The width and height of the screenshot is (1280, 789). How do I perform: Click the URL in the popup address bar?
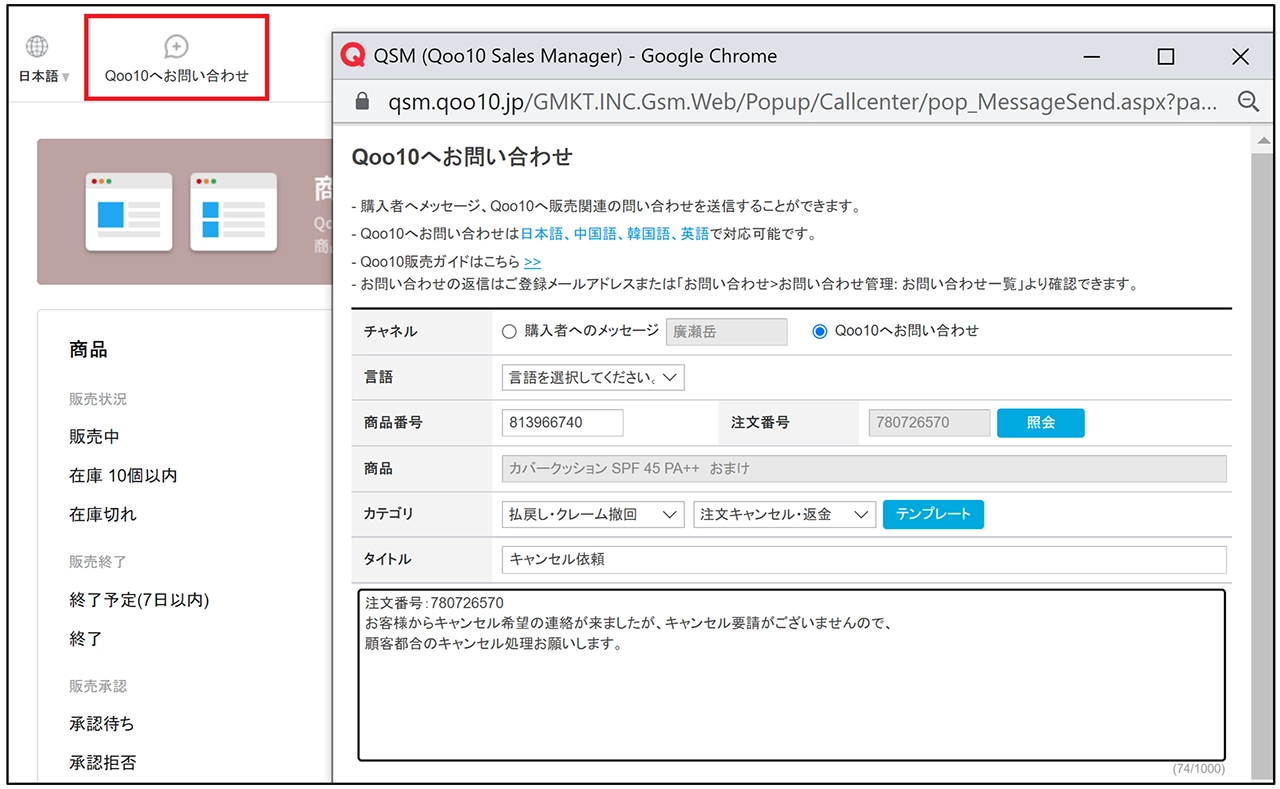click(803, 101)
